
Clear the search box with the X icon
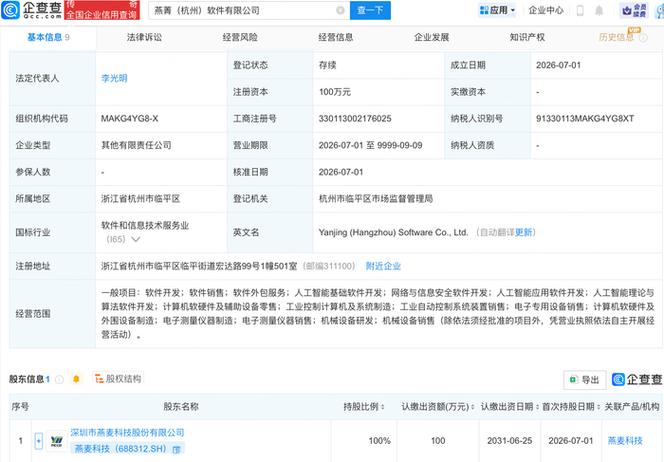340,10
